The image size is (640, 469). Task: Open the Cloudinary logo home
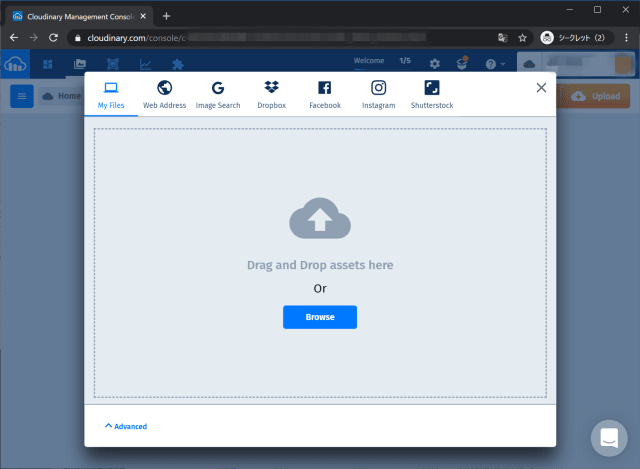[15, 64]
